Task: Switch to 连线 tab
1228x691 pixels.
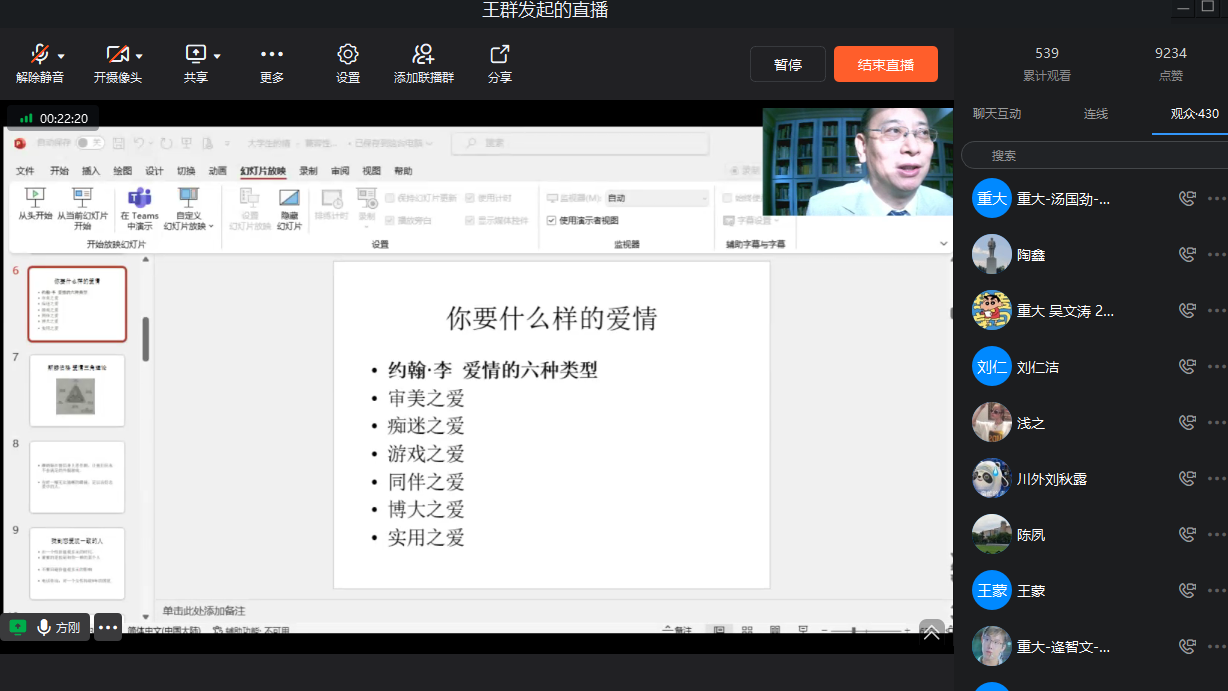Action: click(1096, 114)
